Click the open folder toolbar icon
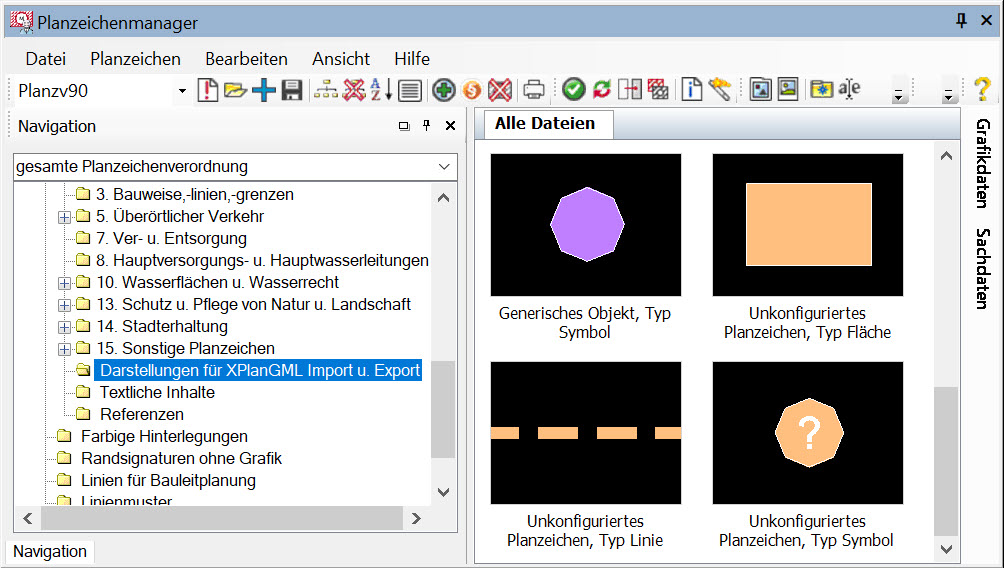Viewport: 1004px width, 568px height. (235, 90)
